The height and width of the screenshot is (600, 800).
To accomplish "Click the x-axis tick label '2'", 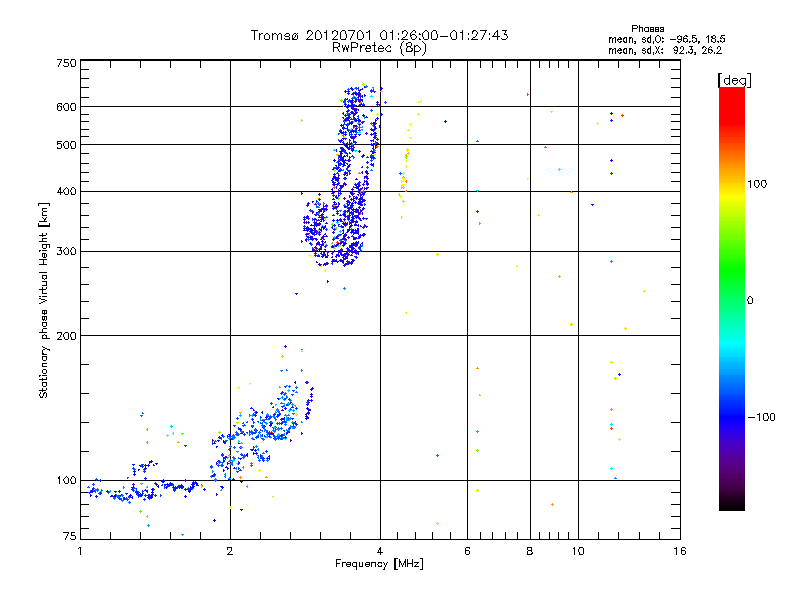I will pos(230,551).
